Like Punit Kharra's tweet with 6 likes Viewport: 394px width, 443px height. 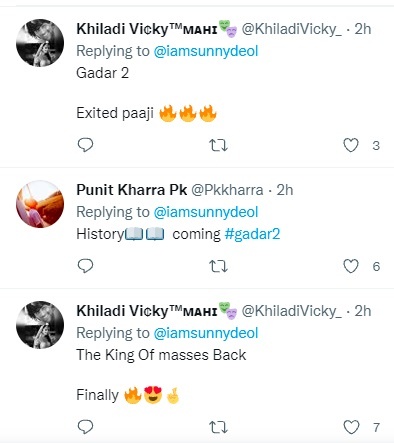click(x=351, y=266)
